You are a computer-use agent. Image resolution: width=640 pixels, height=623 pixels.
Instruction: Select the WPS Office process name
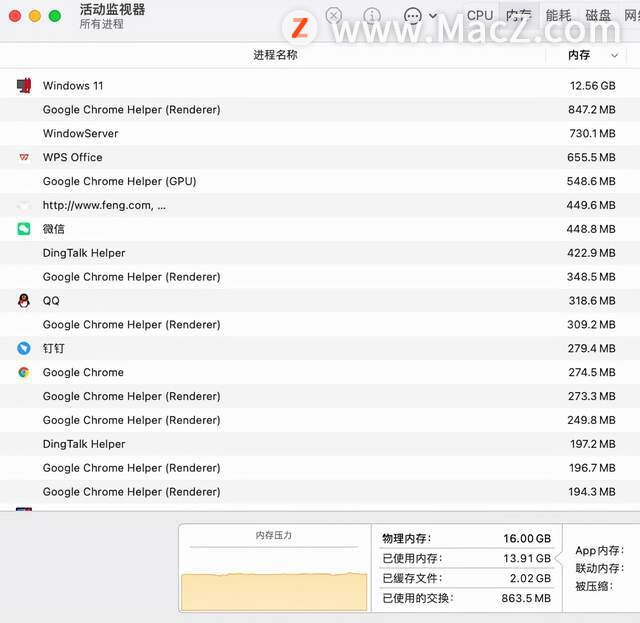click(73, 157)
